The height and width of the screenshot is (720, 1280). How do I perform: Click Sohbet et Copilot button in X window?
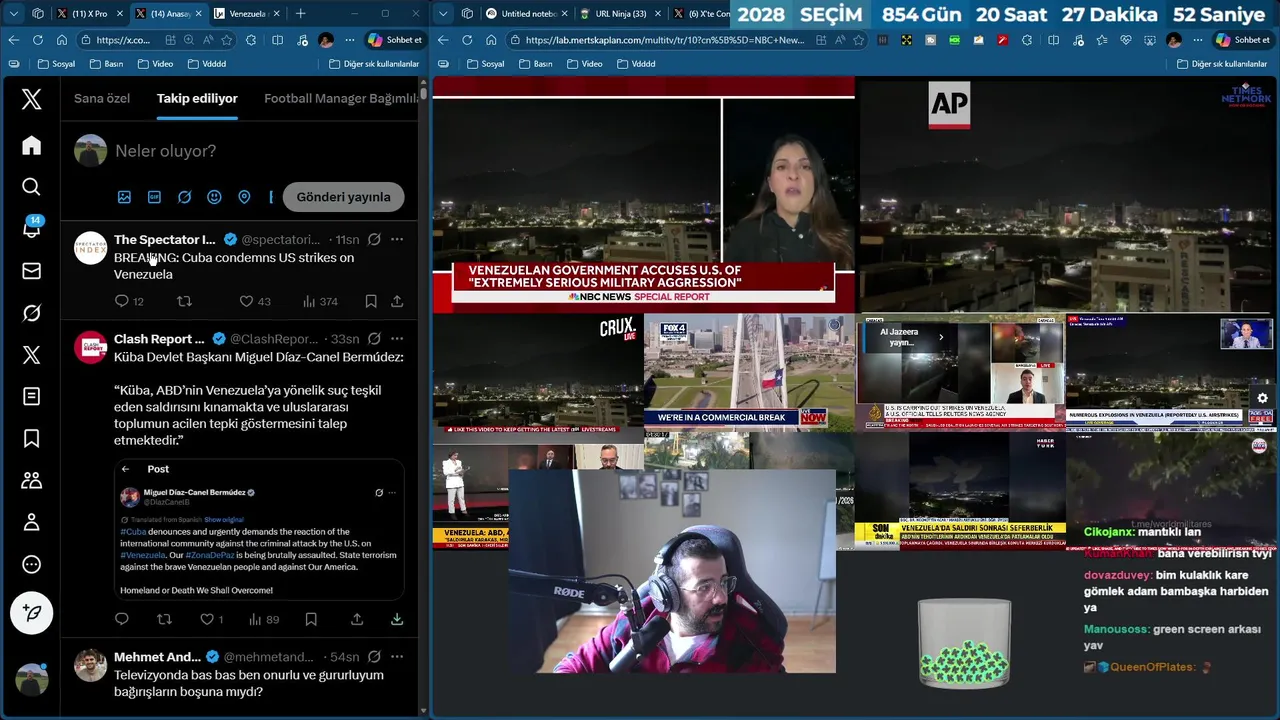(395, 40)
